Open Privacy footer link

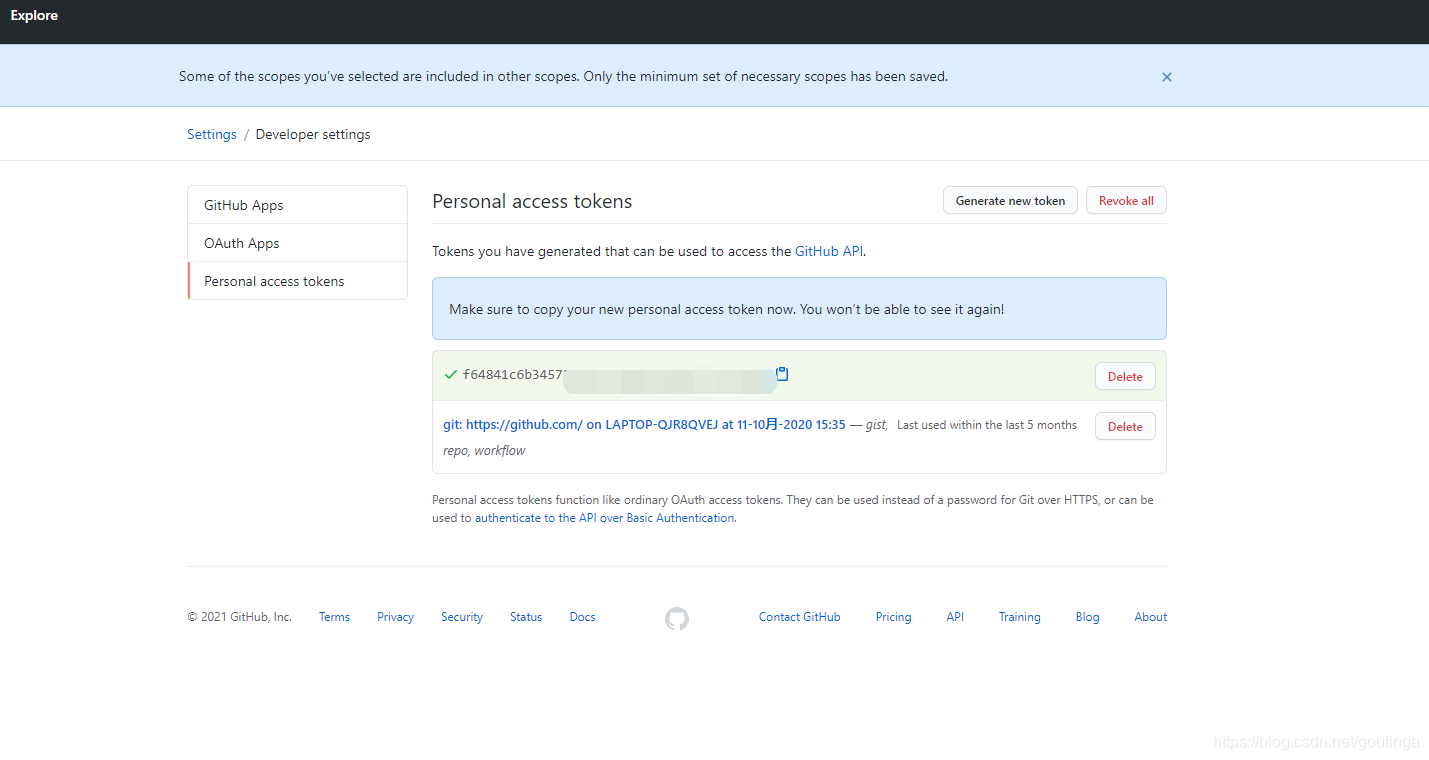[x=395, y=617]
